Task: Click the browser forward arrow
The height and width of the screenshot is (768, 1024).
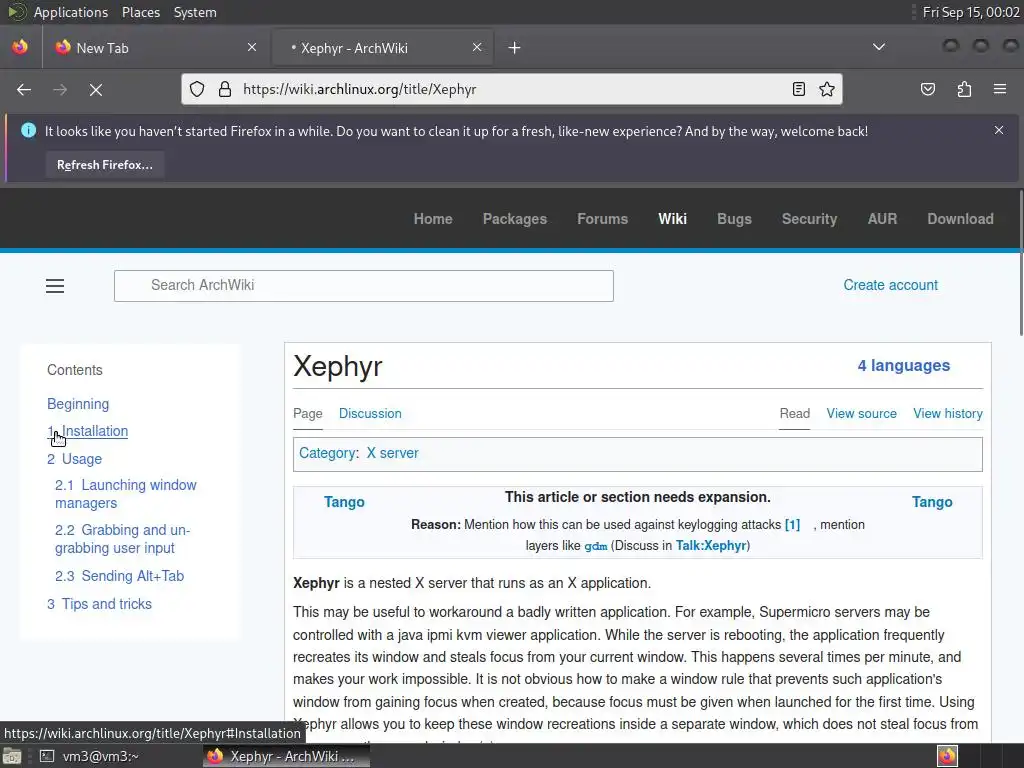Action: coord(60,89)
